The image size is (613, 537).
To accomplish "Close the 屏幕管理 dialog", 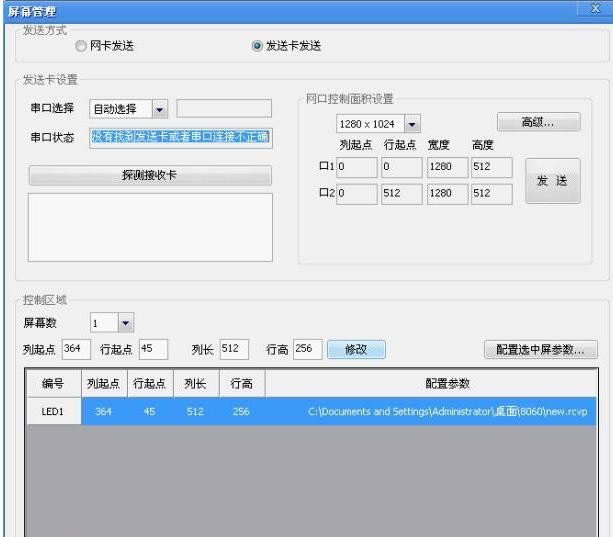I will tap(595, 8).
